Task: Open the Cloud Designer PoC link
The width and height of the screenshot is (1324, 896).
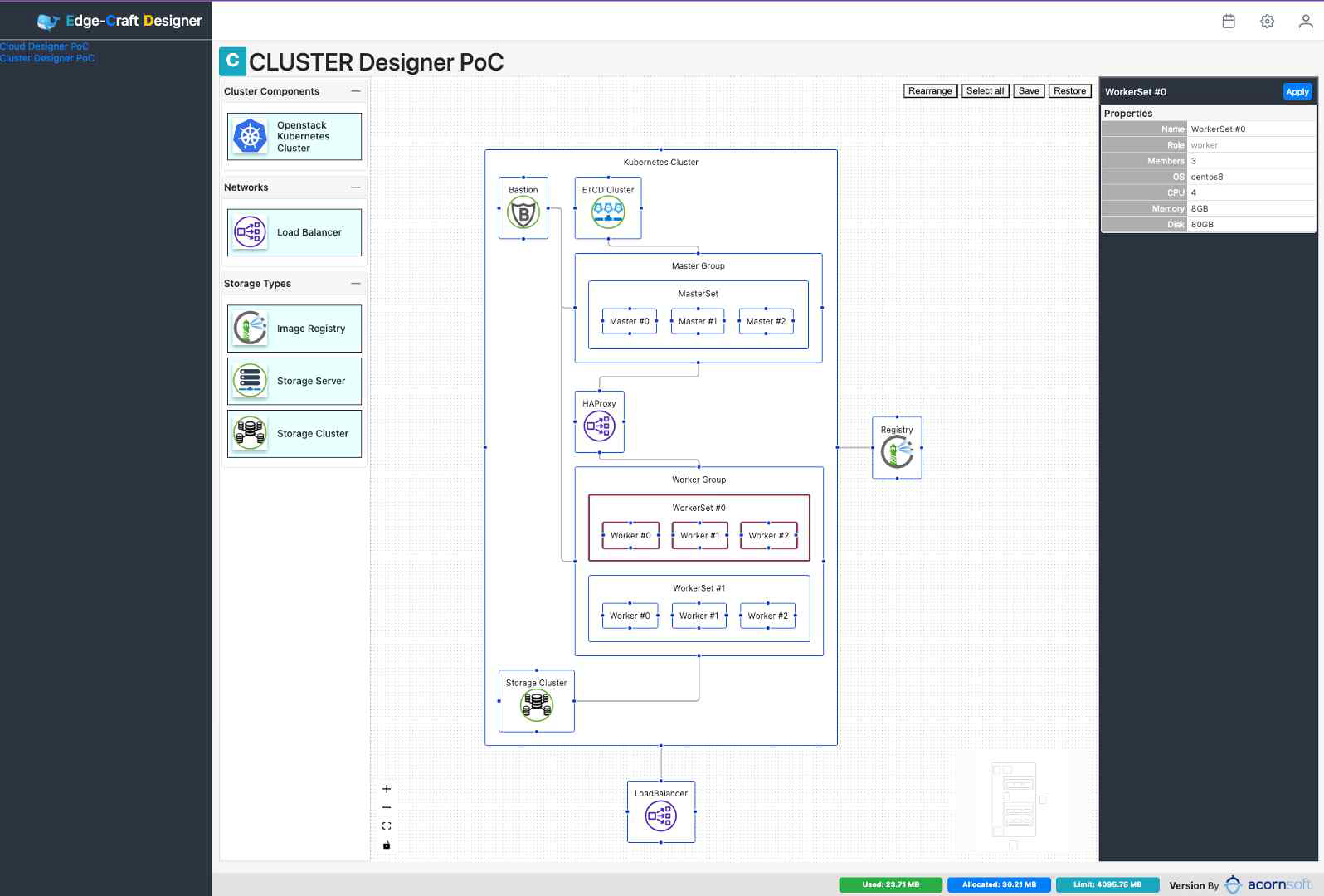Action: [44, 46]
